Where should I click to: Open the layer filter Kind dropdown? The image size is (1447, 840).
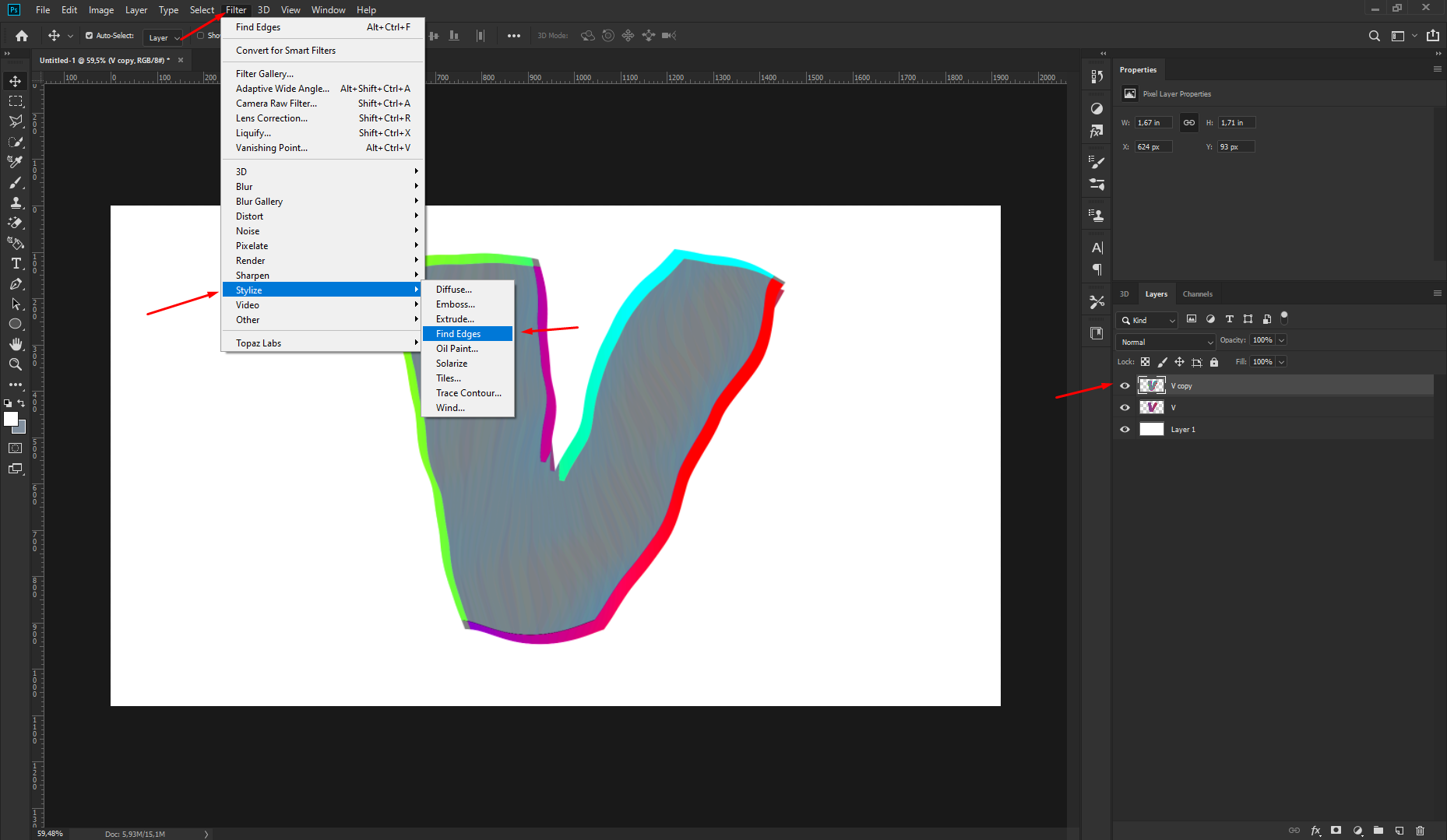click(x=1148, y=320)
